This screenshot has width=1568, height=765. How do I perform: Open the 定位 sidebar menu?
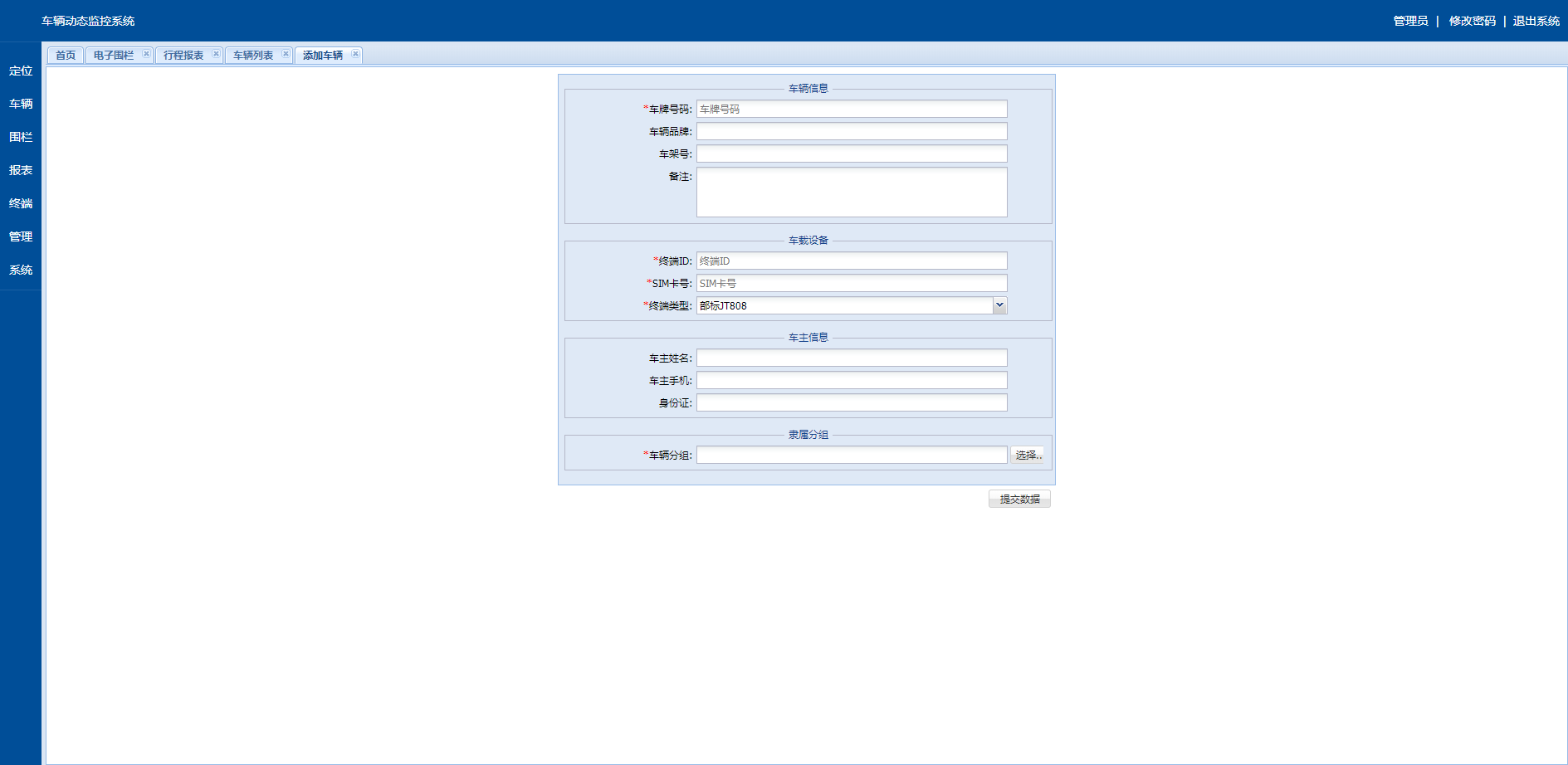[x=21, y=71]
